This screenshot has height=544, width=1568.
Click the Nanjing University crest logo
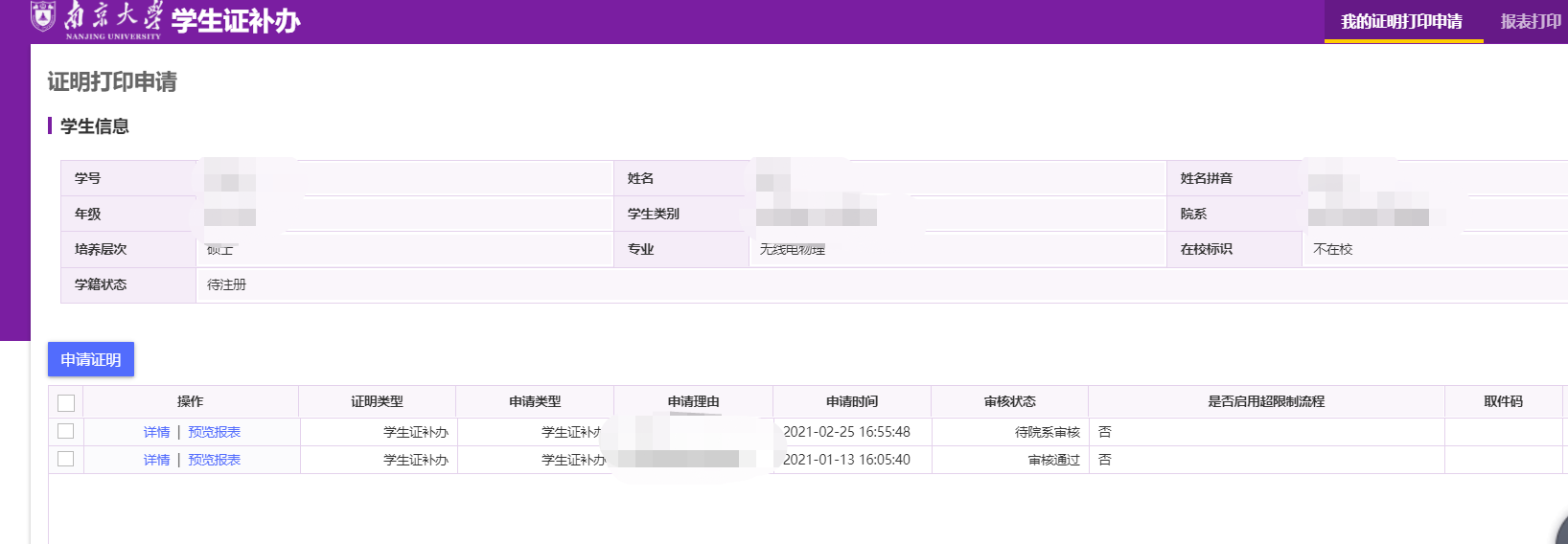coord(43,16)
